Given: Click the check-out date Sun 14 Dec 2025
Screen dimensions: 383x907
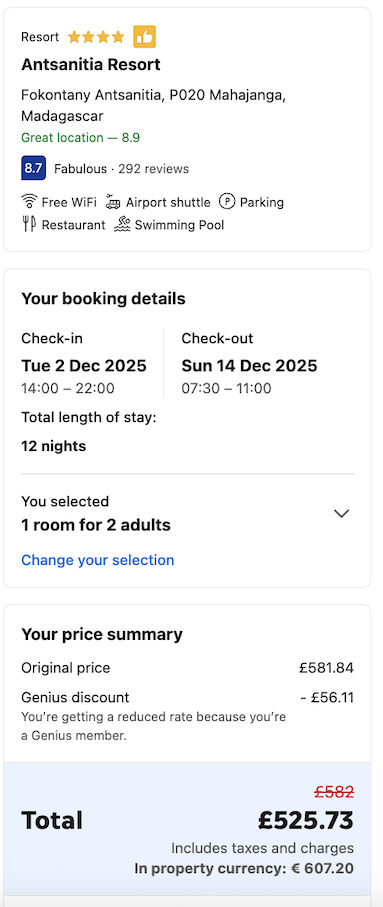Looking at the screenshot, I should (249, 366).
